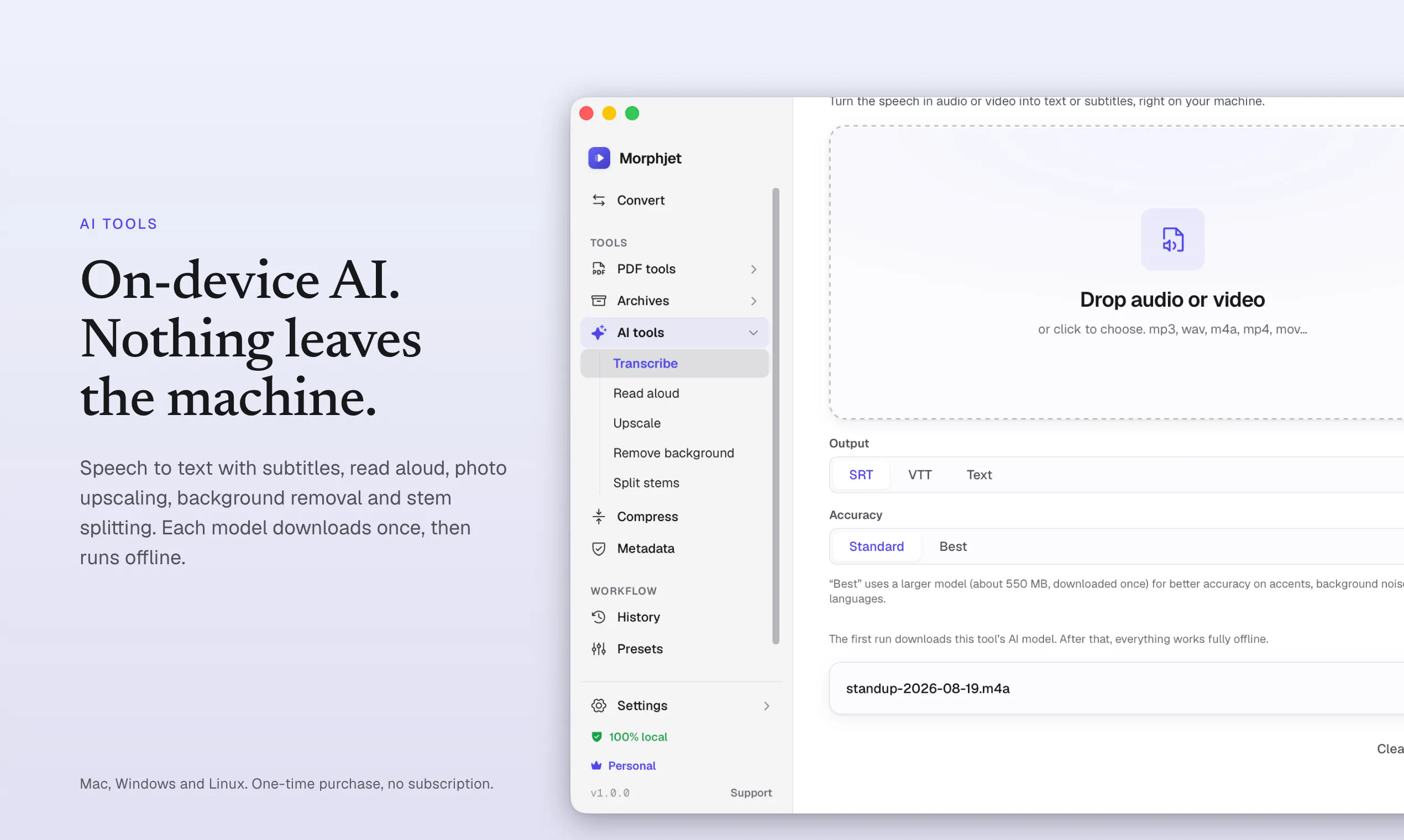Click the AI tools sparkle icon

pyautogui.click(x=599, y=332)
